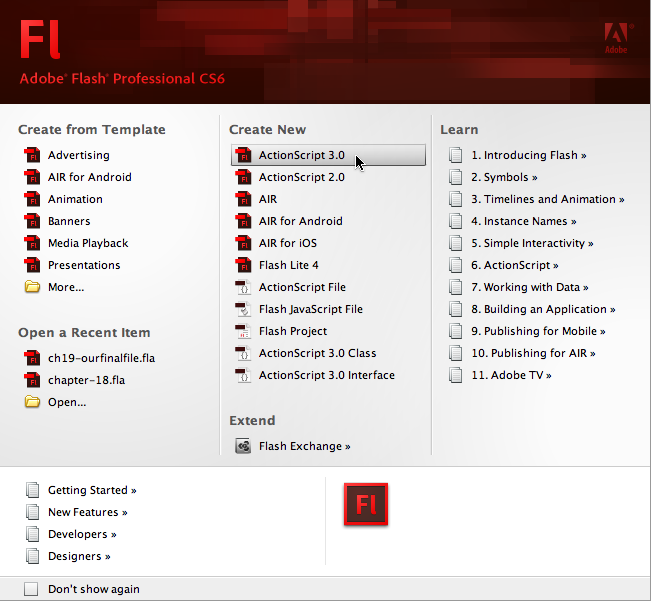Click the ActionScript 3.0 Class file icon
This screenshot has width=651, height=601.
pyautogui.click(x=242, y=353)
